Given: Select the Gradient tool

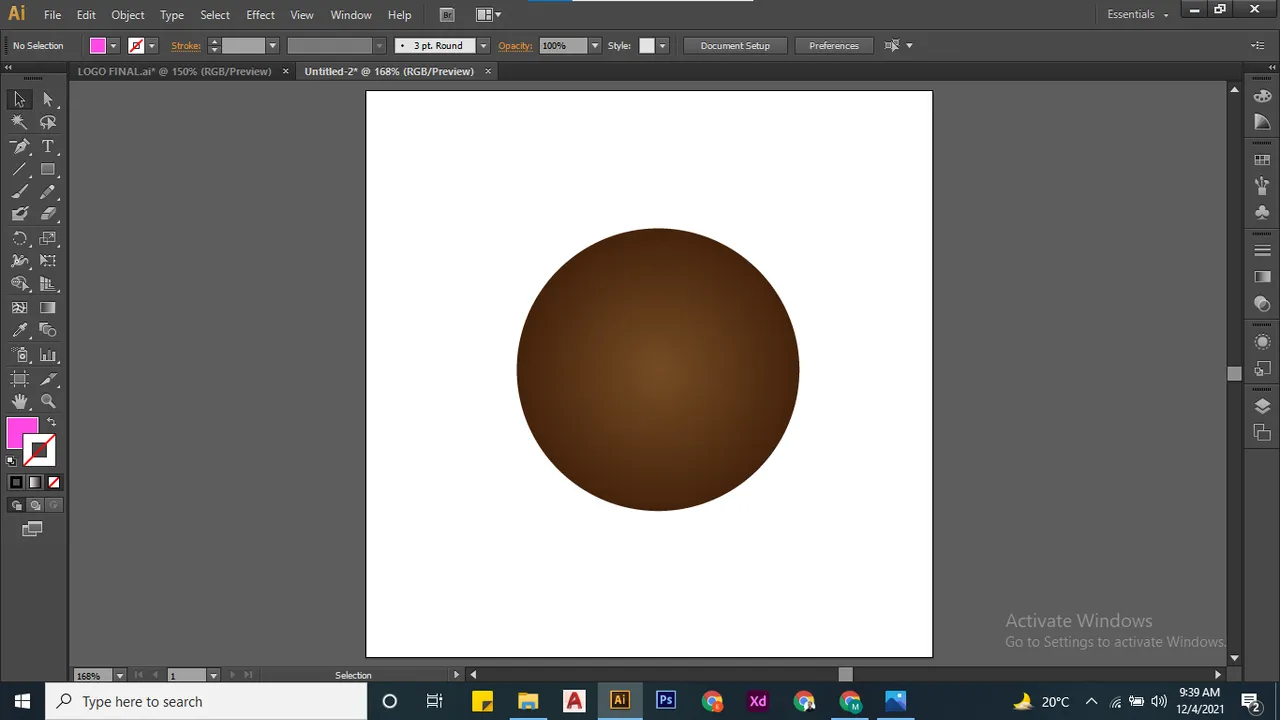Looking at the screenshot, I should point(48,308).
